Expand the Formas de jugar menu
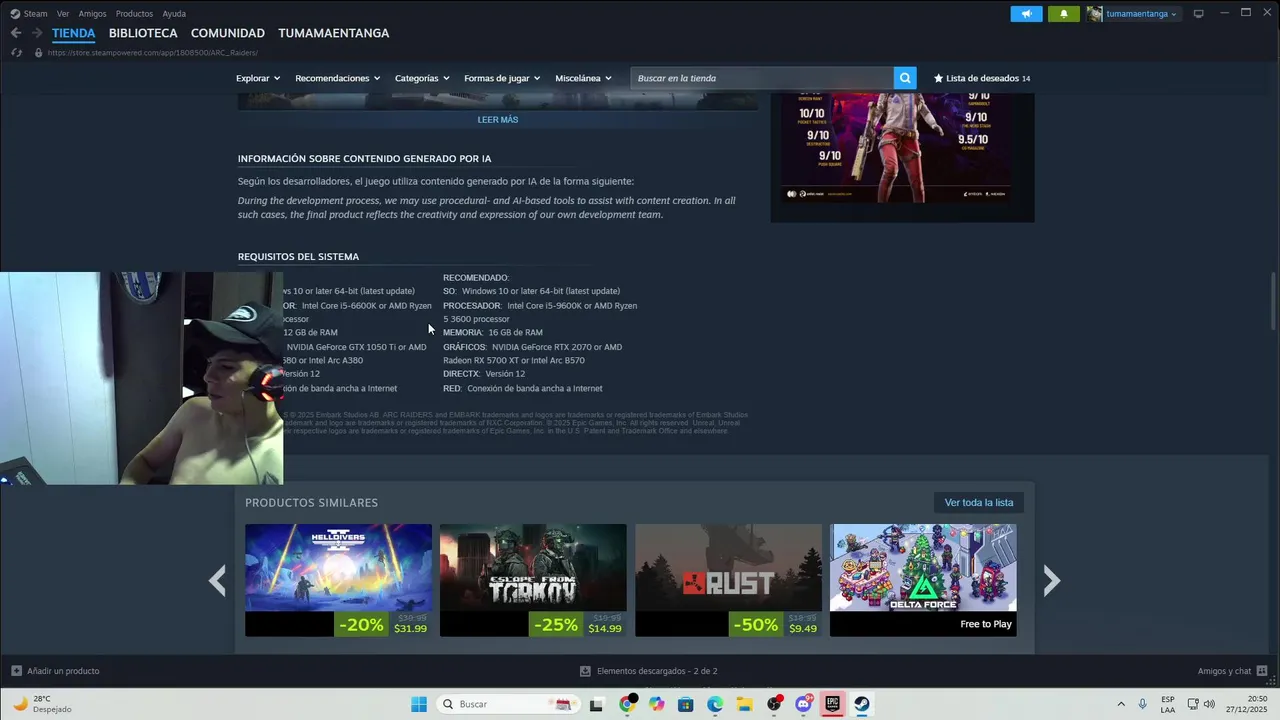1280x720 pixels. pos(502,78)
